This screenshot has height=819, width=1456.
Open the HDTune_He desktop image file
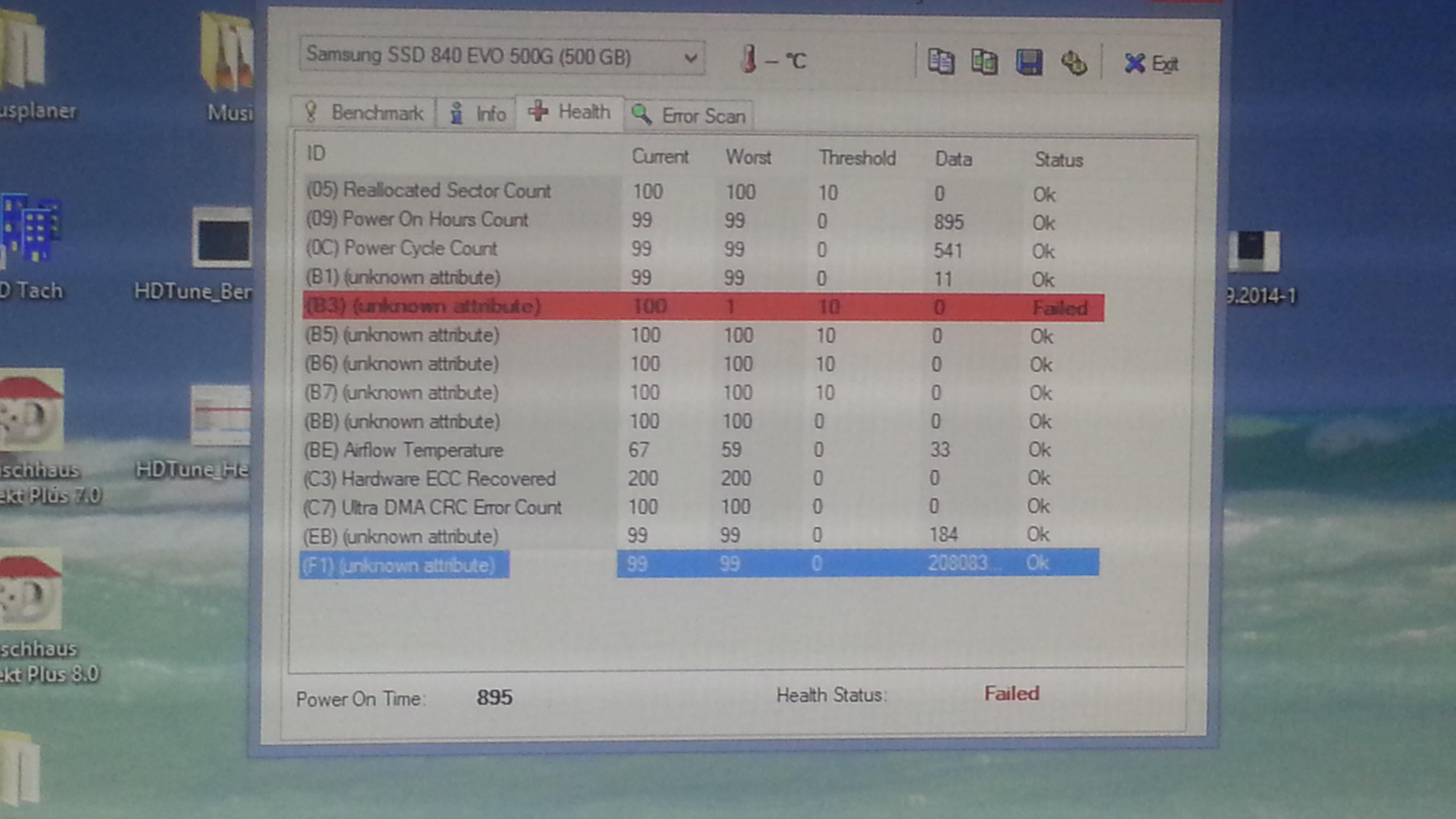coord(220,416)
